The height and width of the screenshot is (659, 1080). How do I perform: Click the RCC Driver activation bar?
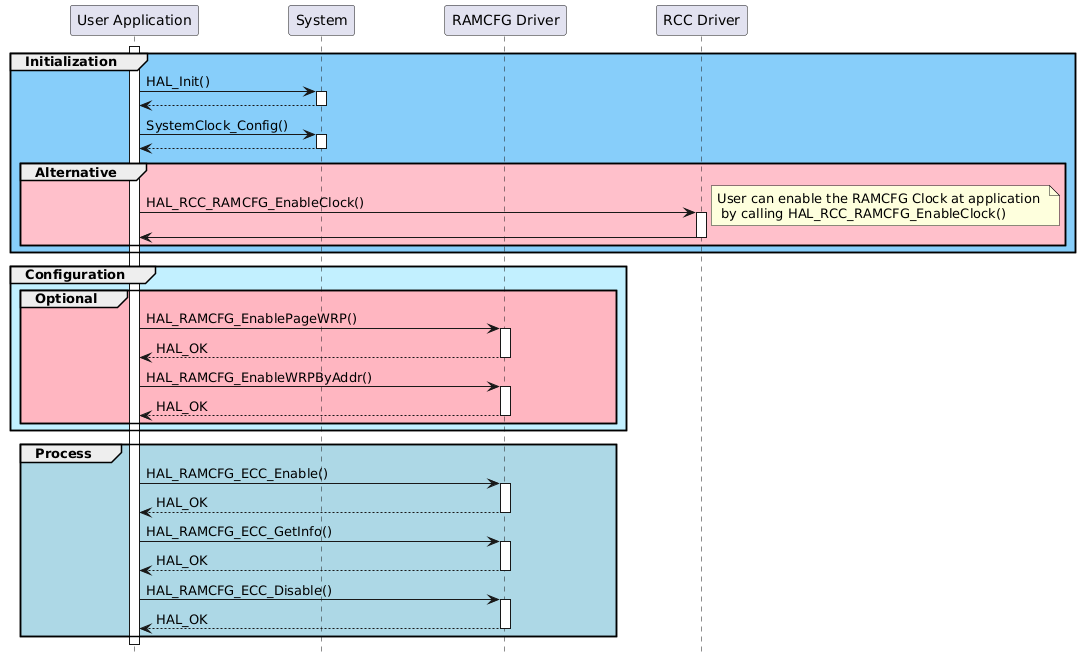click(x=701, y=224)
